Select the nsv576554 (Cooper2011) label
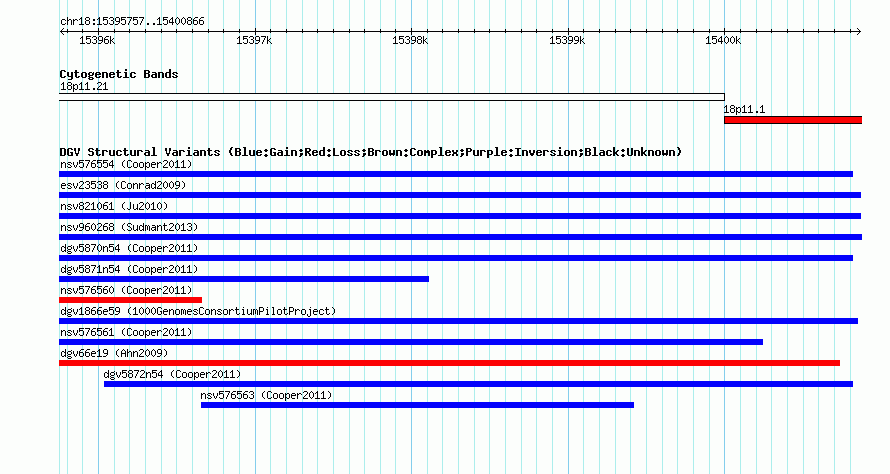 tap(126, 165)
